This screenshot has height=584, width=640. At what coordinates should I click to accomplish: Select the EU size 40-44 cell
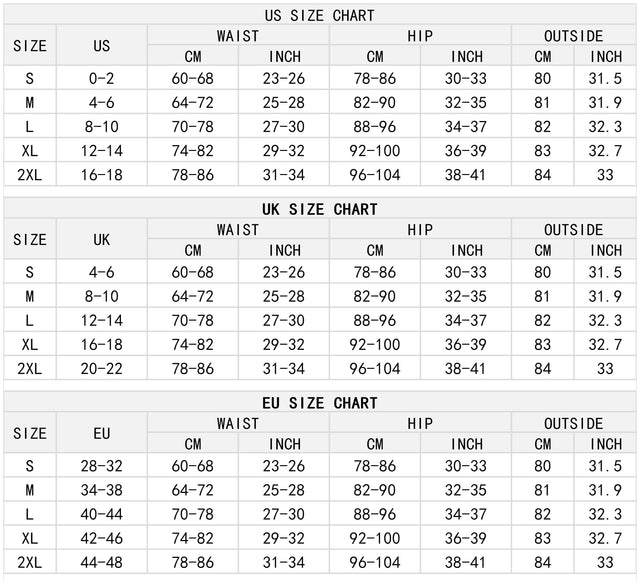(102, 514)
